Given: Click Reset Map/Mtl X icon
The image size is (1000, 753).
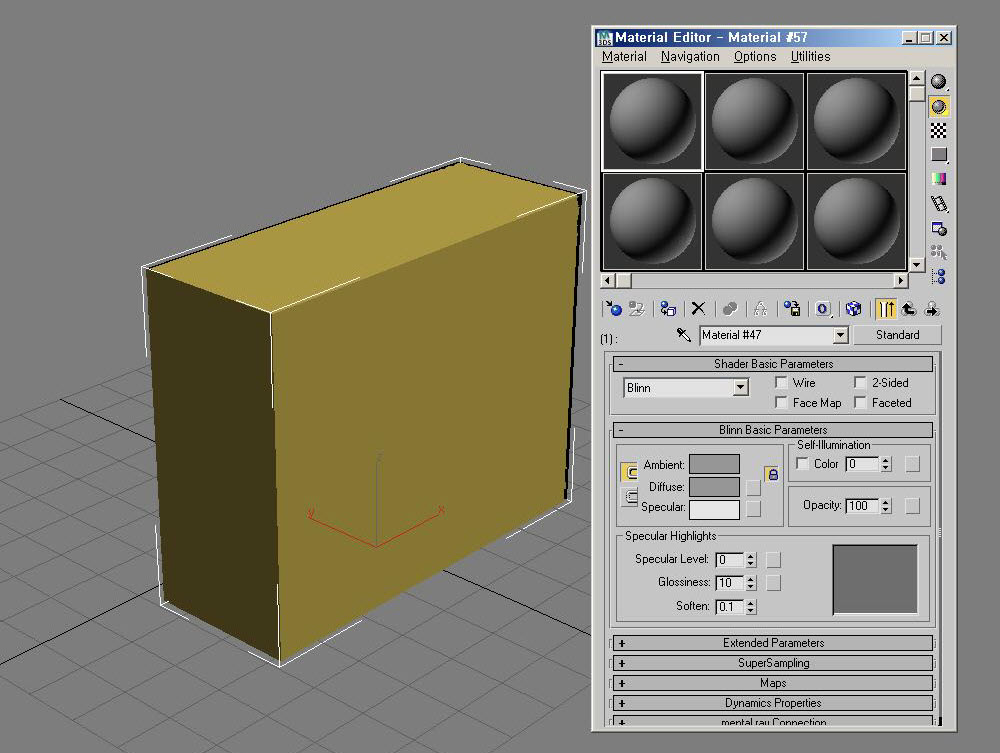Looking at the screenshot, I should click(698, 309).
